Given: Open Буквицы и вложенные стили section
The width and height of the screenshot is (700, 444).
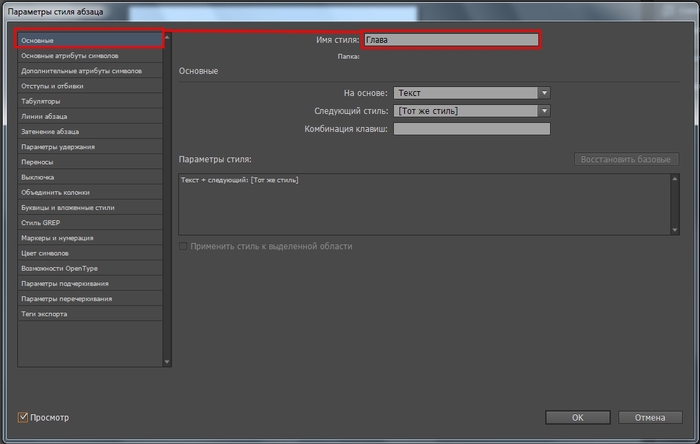Looking at the screenshot, I should 88,207.
